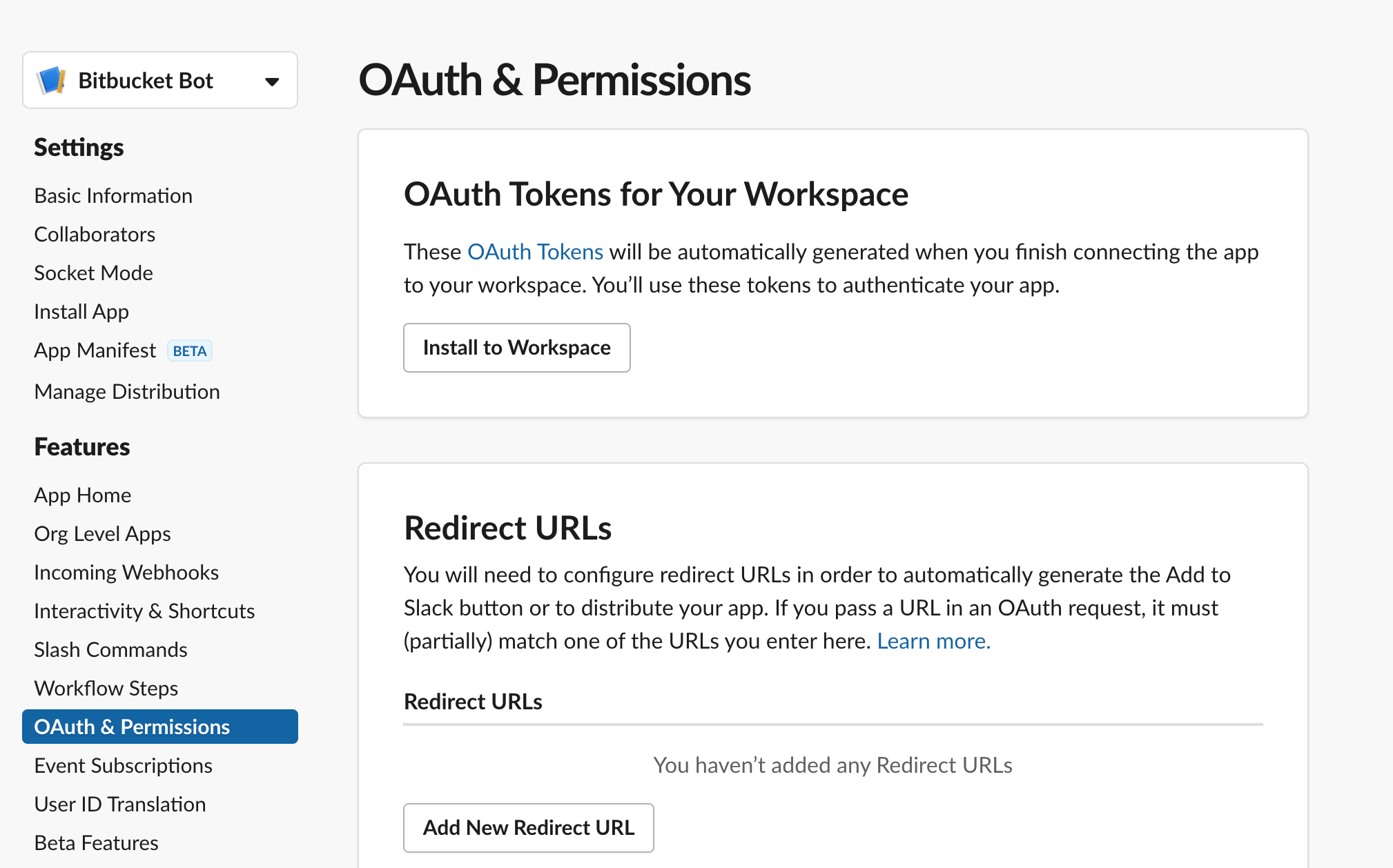Select the highlighted OAuth & Permissions item
The image size is (1393, 868).
(132, 727)
